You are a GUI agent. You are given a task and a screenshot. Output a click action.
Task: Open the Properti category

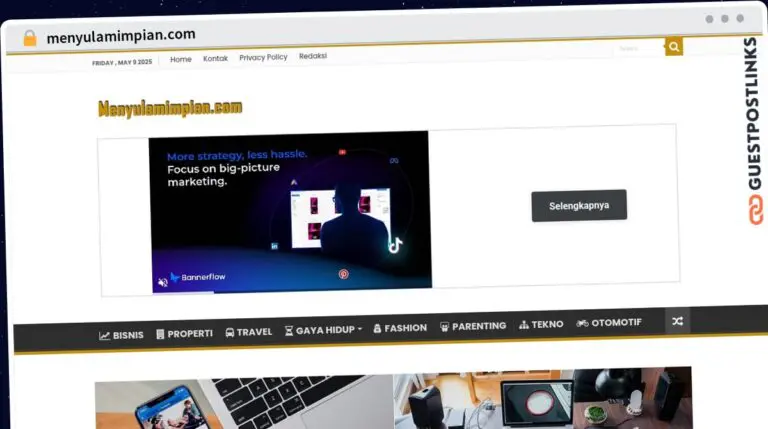click(x=185, y=334)
